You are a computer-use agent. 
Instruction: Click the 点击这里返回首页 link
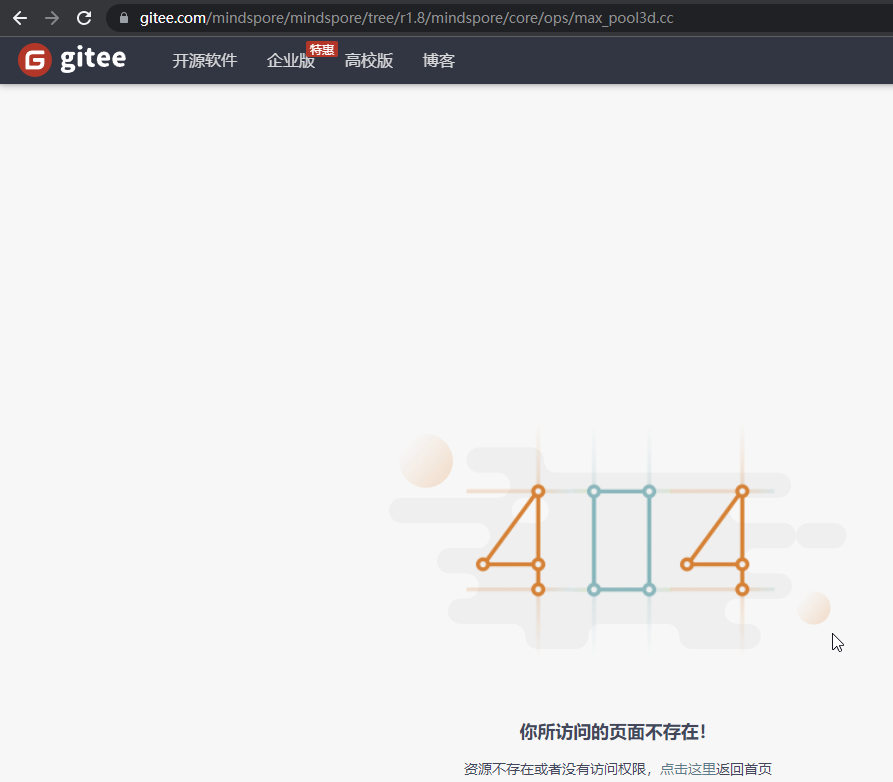715,769
